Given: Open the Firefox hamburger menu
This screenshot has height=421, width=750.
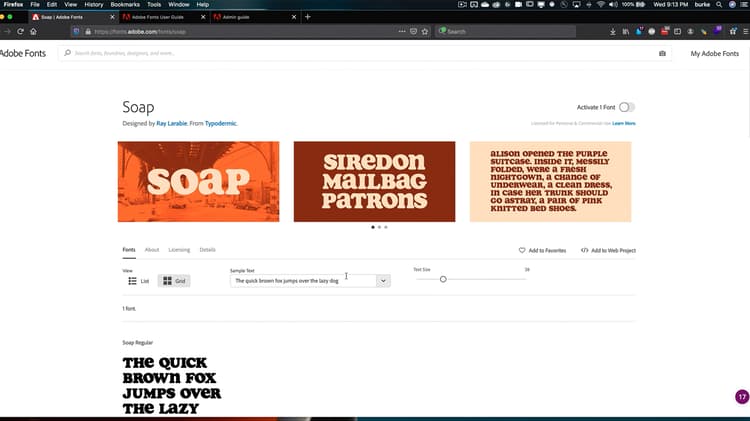Looking at the screenshot, I should [745, 32].
